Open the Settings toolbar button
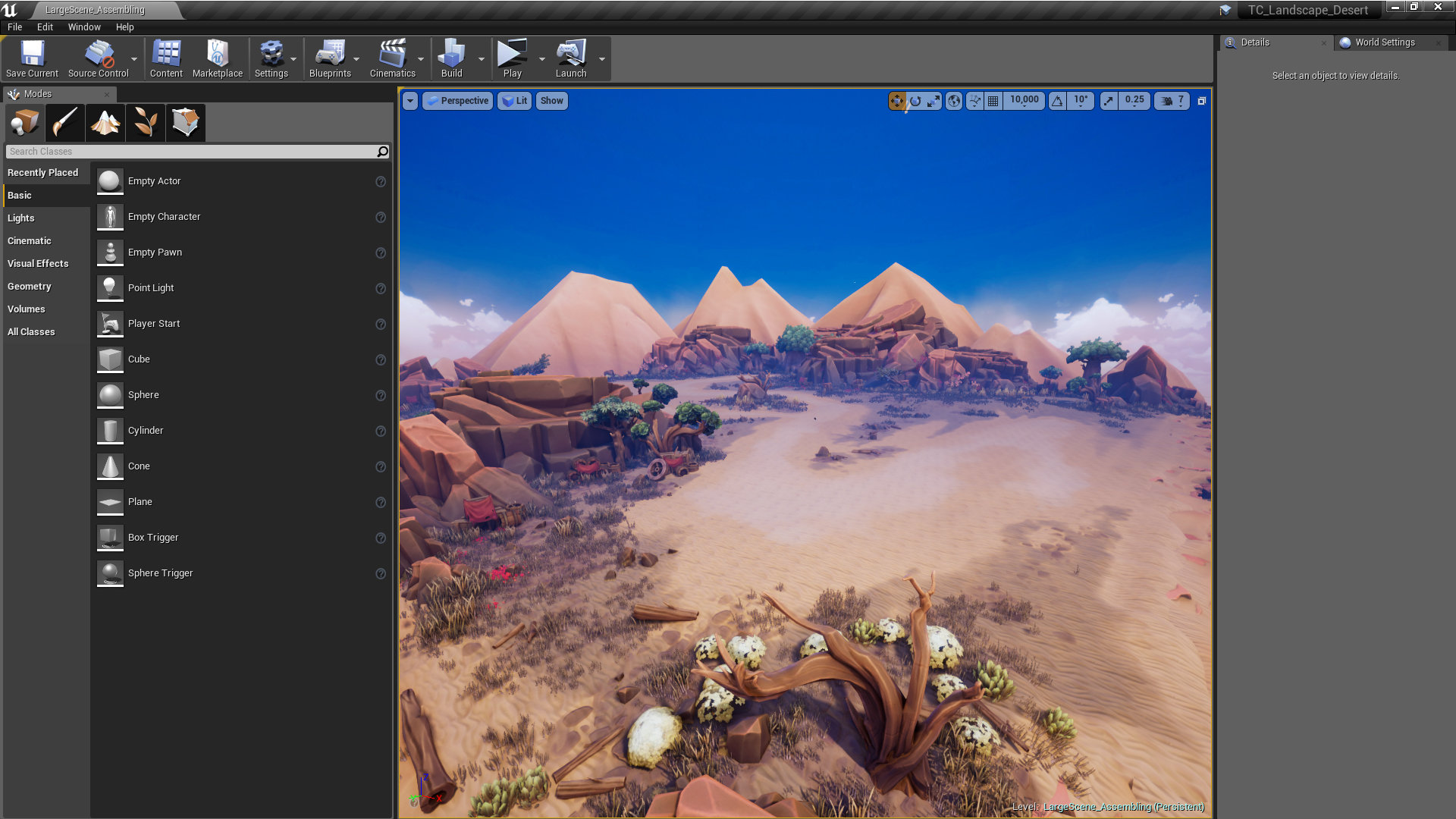 271,58
